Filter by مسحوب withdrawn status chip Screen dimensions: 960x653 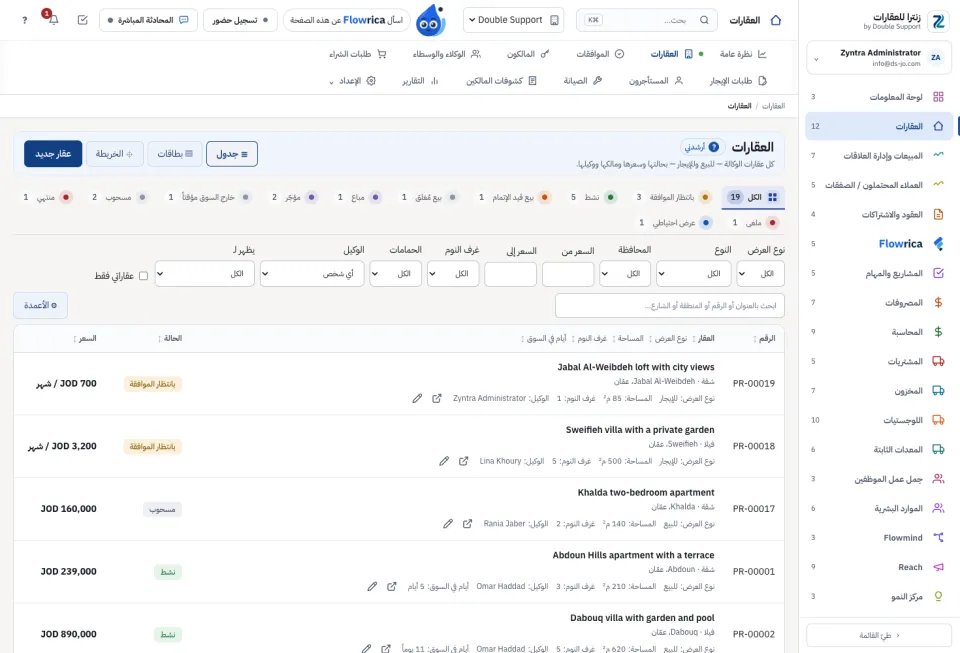click(x=119, y=197)
